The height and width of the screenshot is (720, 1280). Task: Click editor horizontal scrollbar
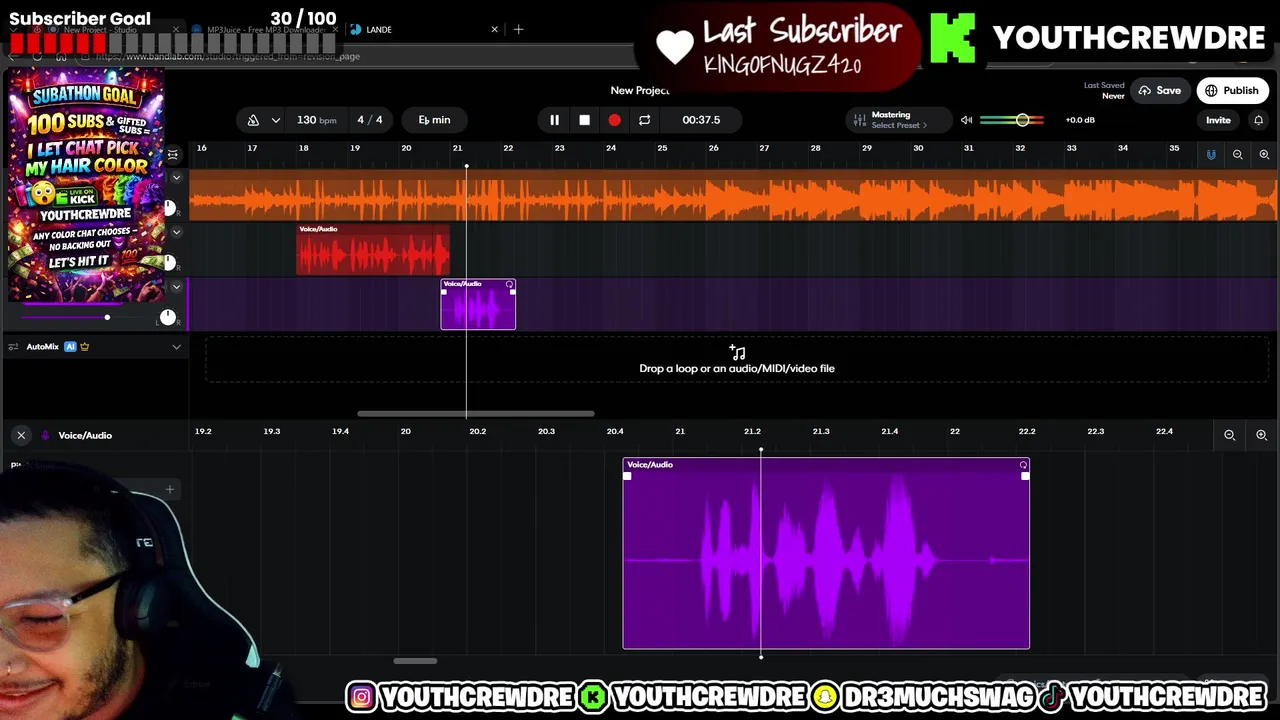[x=415, y=661]
